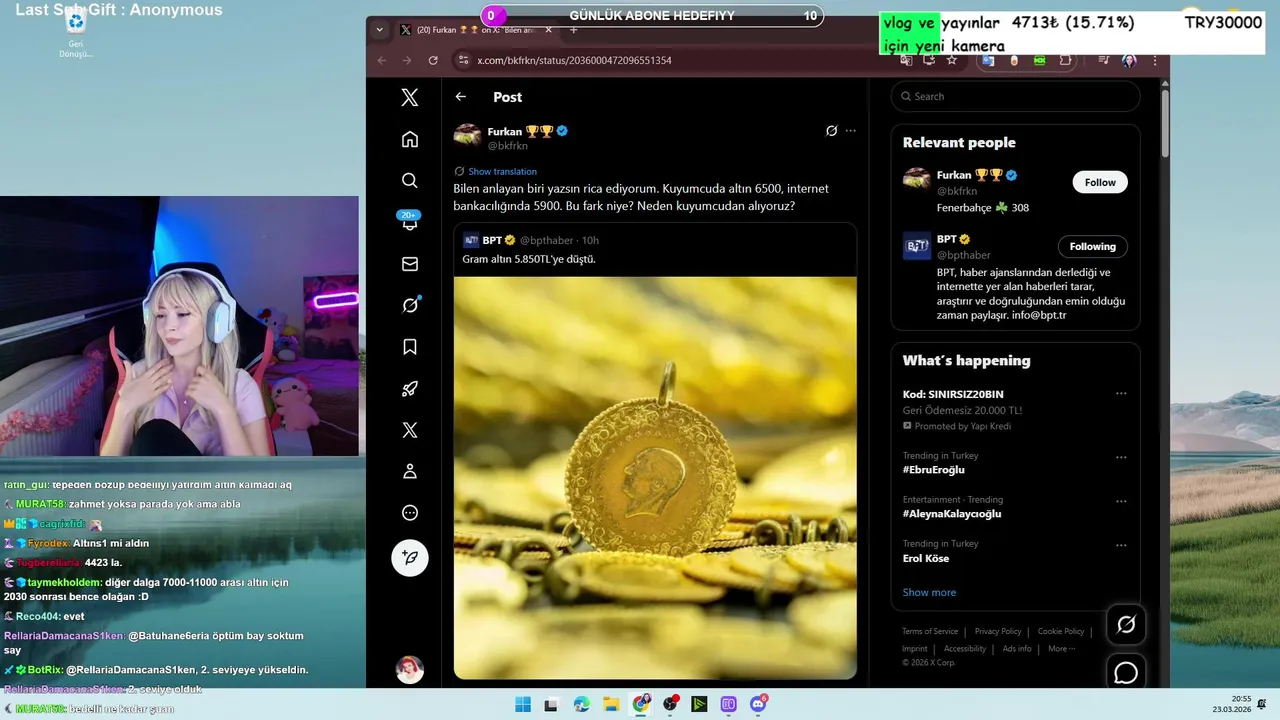Open the X logo home link in sidebar

point(410,97)
